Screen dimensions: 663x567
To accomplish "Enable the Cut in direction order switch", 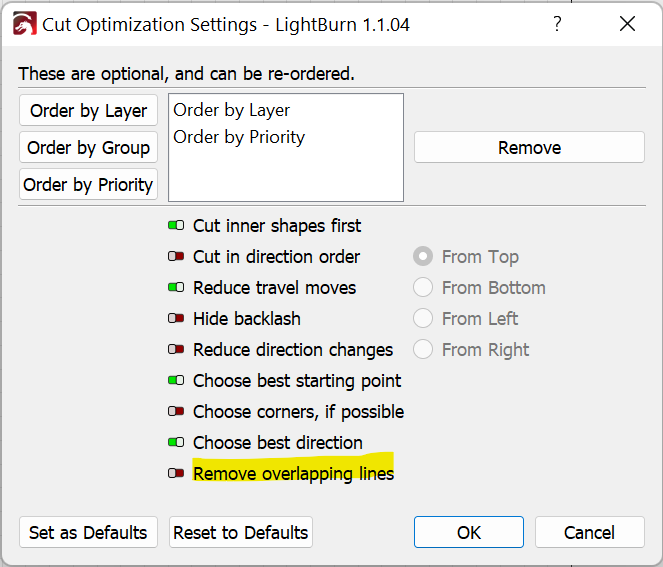I will pyautogui.click(x=176, y=256).
